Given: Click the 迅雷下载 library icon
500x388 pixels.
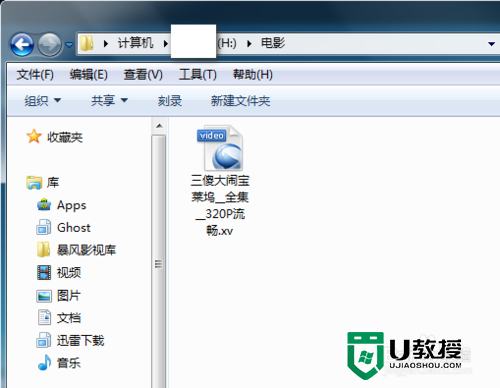Looking at the screenshot, I should pos(44,340).
